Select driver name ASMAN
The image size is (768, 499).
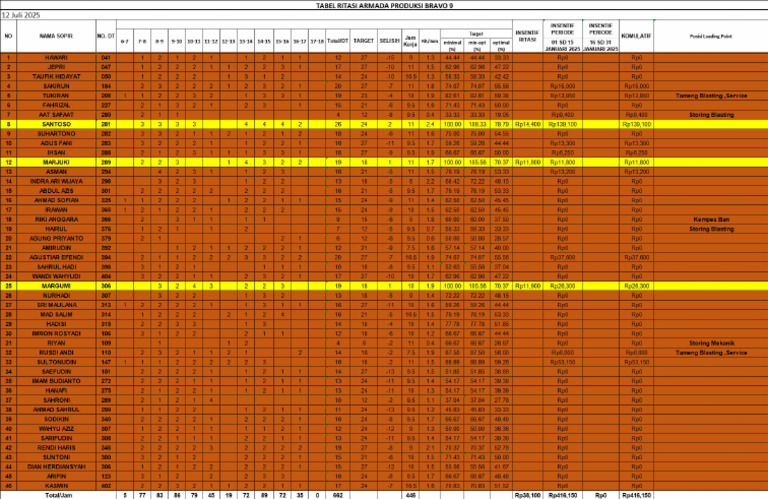[x=56, y=172]
